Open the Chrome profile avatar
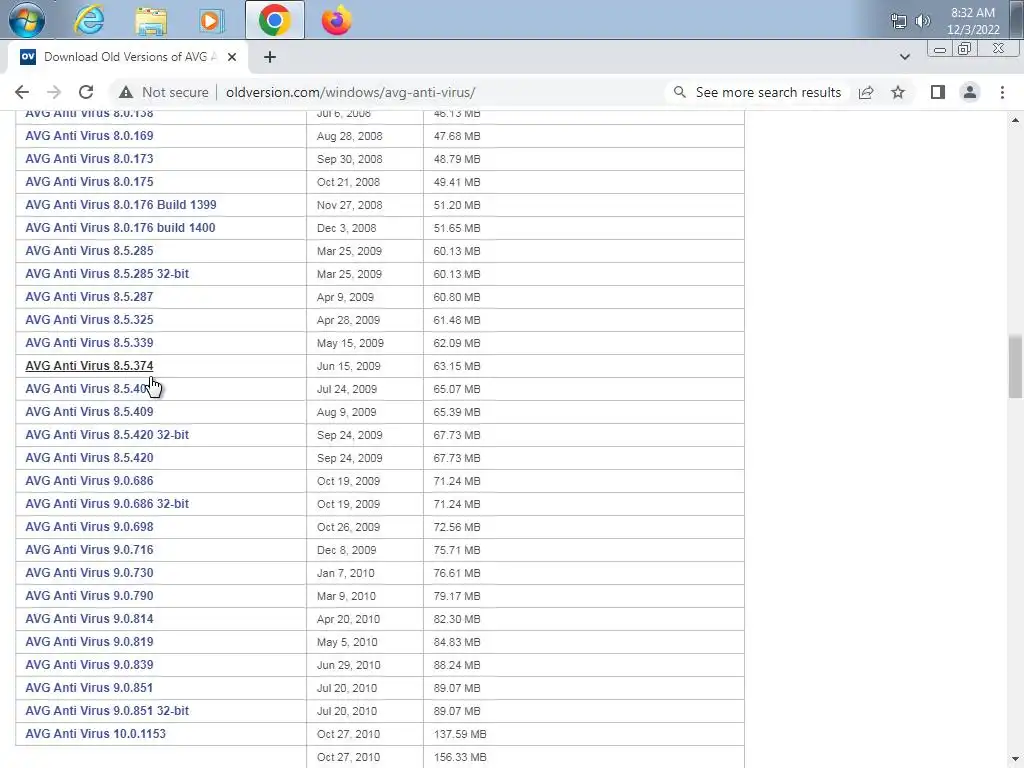The height and width of the screenshot is (768, 1024). click(970, 92)
